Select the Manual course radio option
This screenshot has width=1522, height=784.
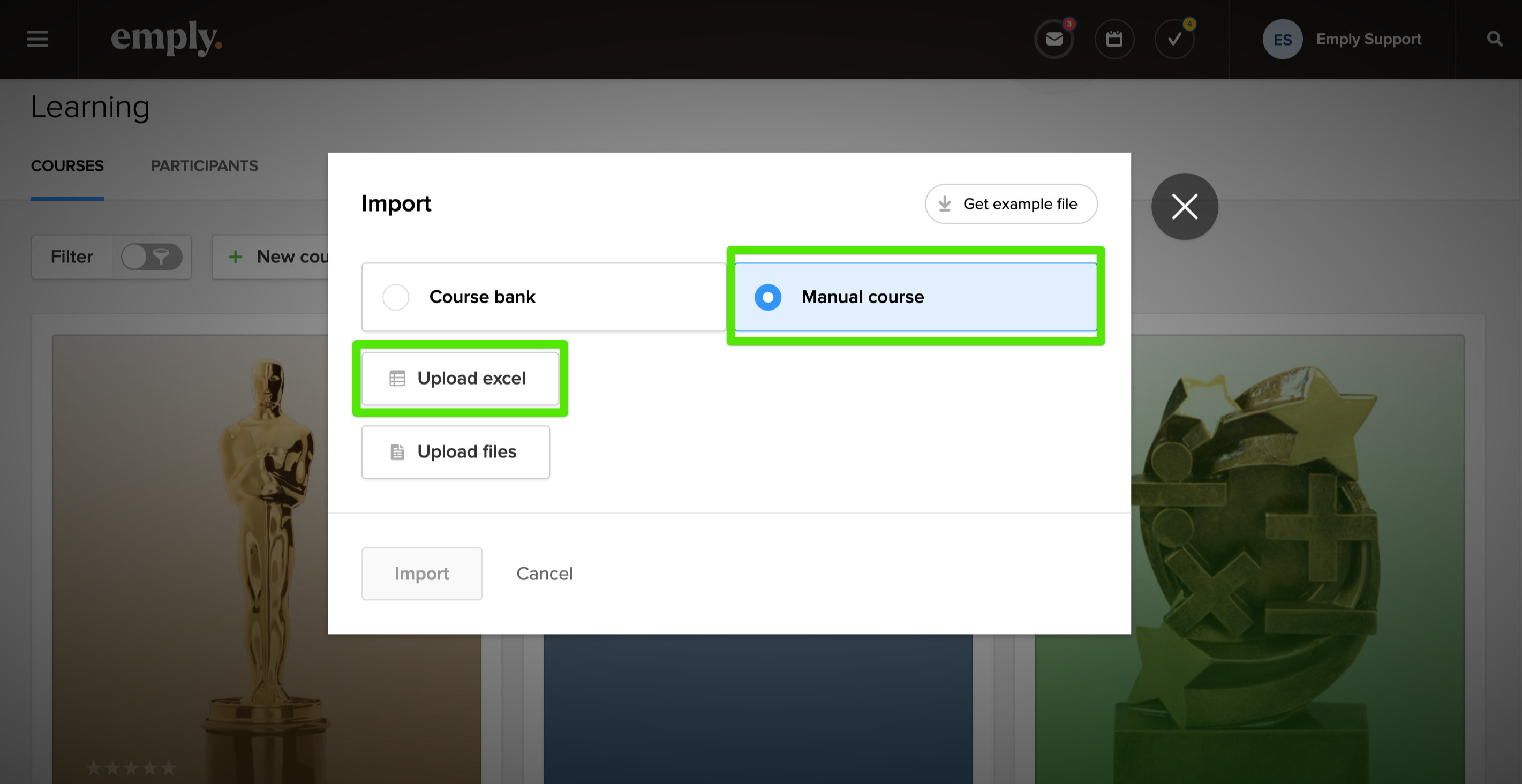coord(768,297)
